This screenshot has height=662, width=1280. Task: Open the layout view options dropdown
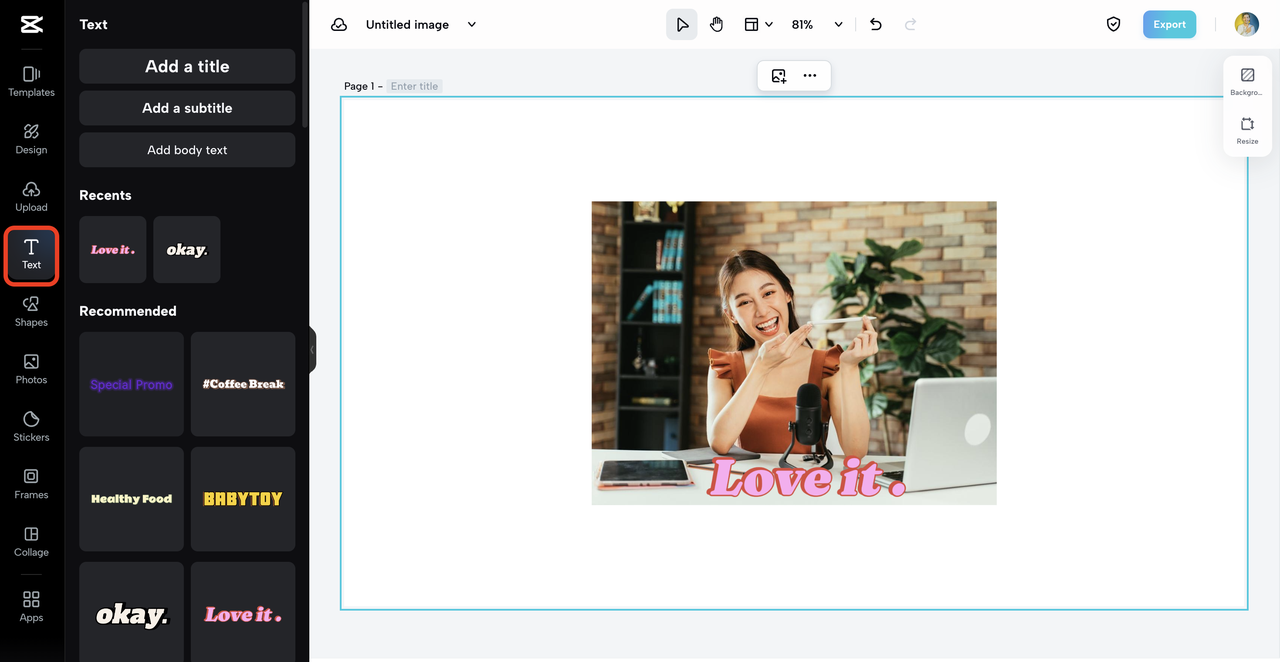coord(758,25)
